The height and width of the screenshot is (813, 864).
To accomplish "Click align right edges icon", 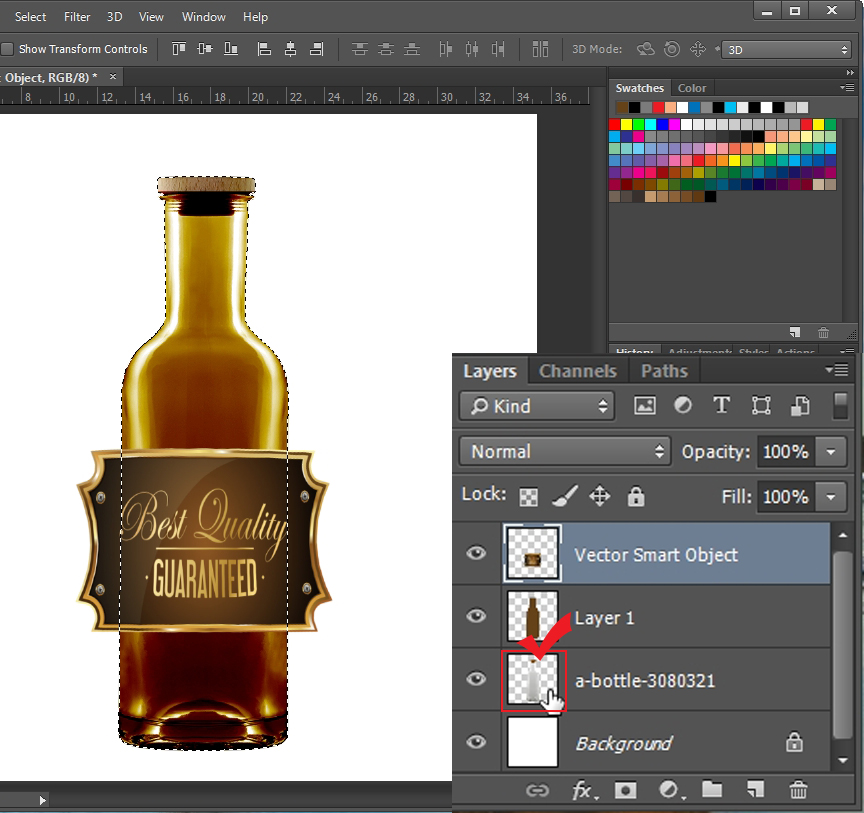I will click(x=316, y=49).
